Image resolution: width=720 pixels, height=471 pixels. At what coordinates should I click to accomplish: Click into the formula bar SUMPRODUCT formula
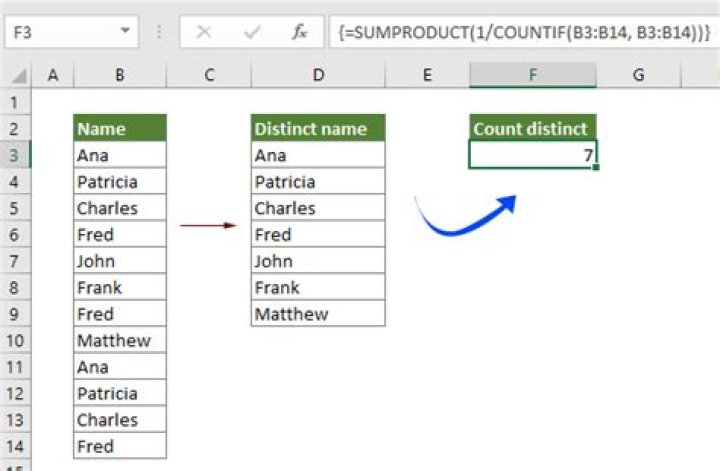click(x=524, y=32)
